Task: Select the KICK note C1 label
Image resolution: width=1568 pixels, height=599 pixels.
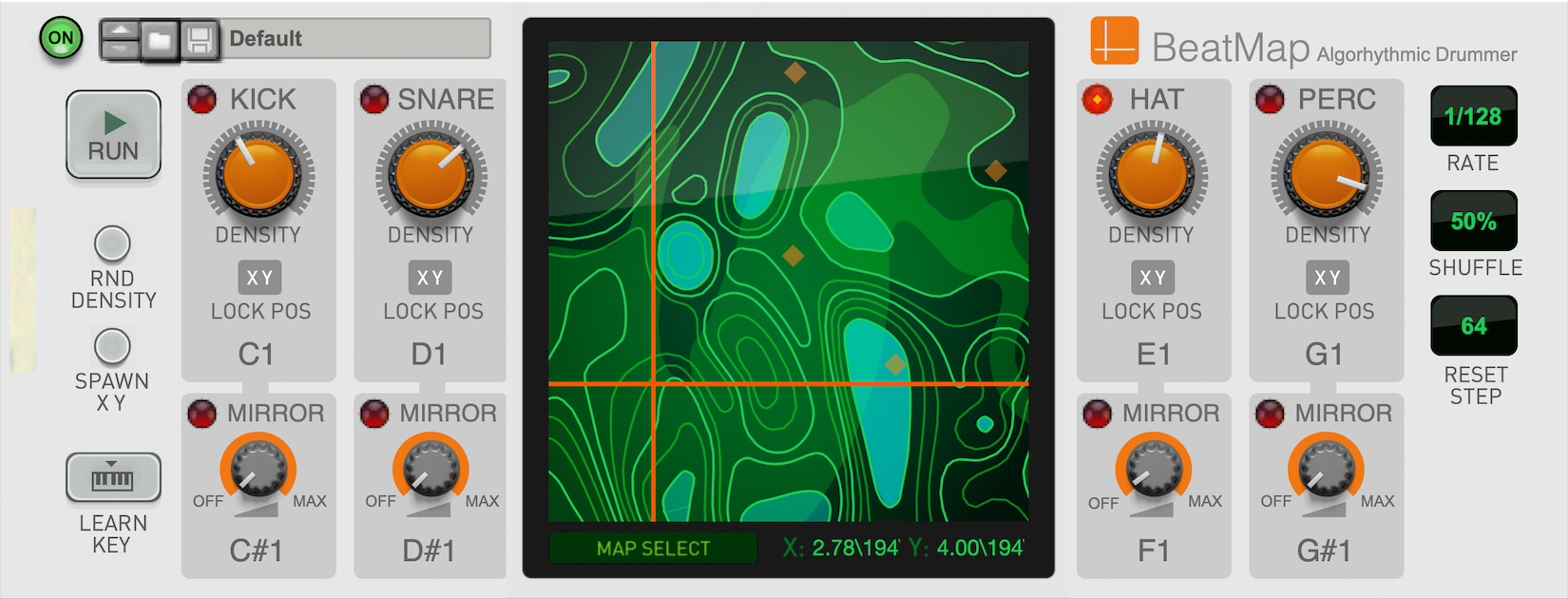Action: click(256, 355)
